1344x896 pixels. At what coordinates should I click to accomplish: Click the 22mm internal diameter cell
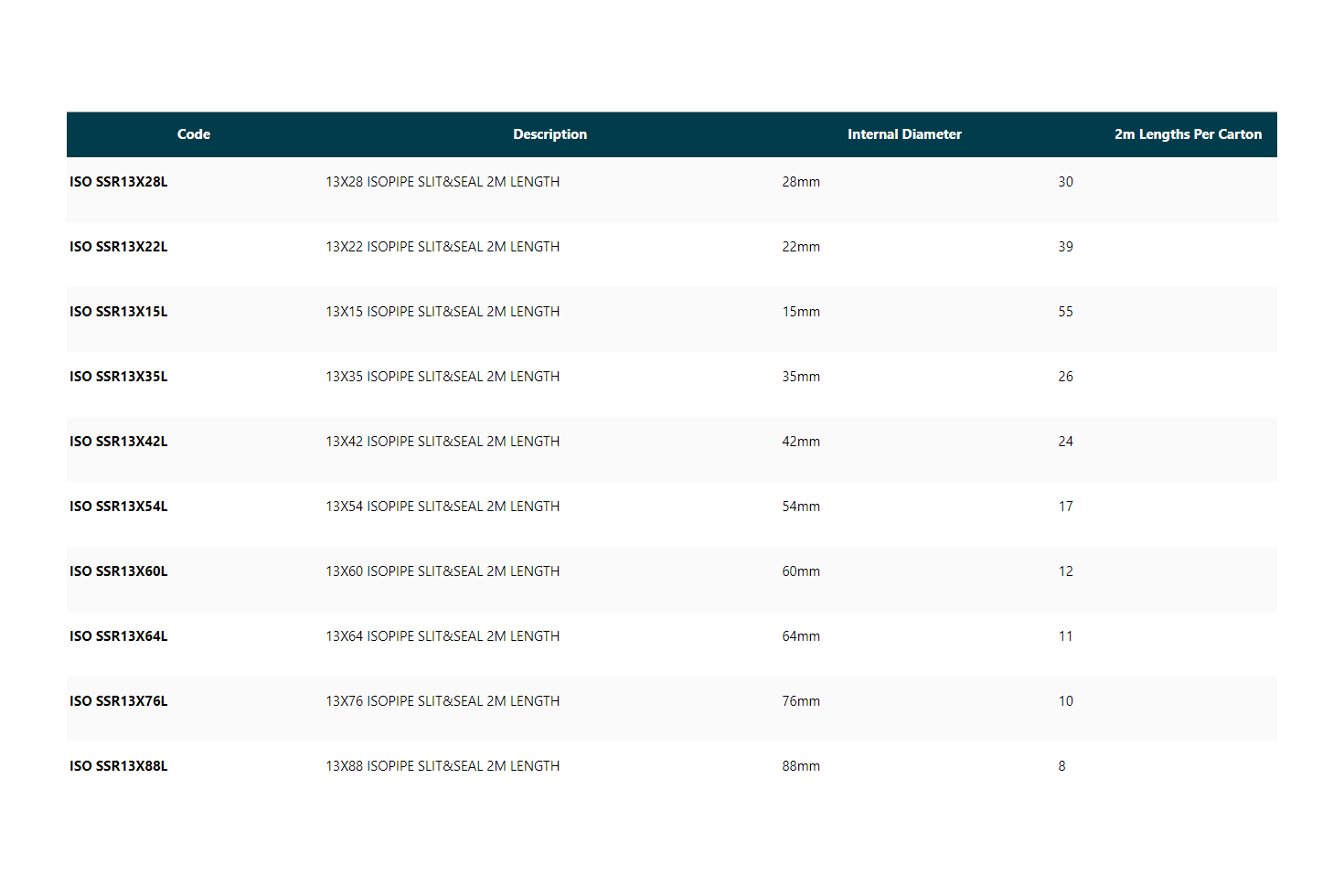tap(801, 247)
